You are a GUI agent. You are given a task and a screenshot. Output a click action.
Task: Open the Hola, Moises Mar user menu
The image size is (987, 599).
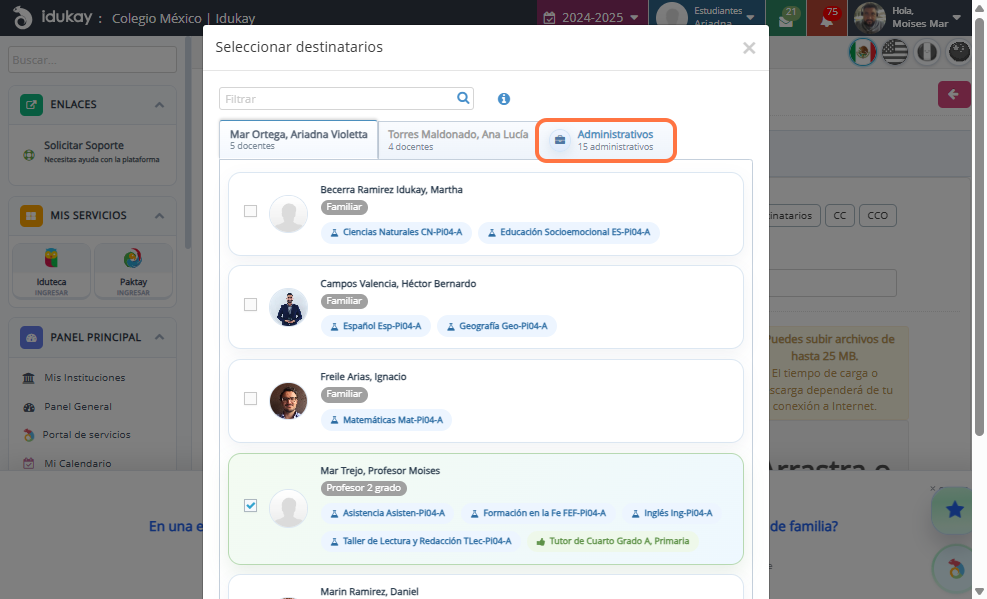tap(909, 18)
